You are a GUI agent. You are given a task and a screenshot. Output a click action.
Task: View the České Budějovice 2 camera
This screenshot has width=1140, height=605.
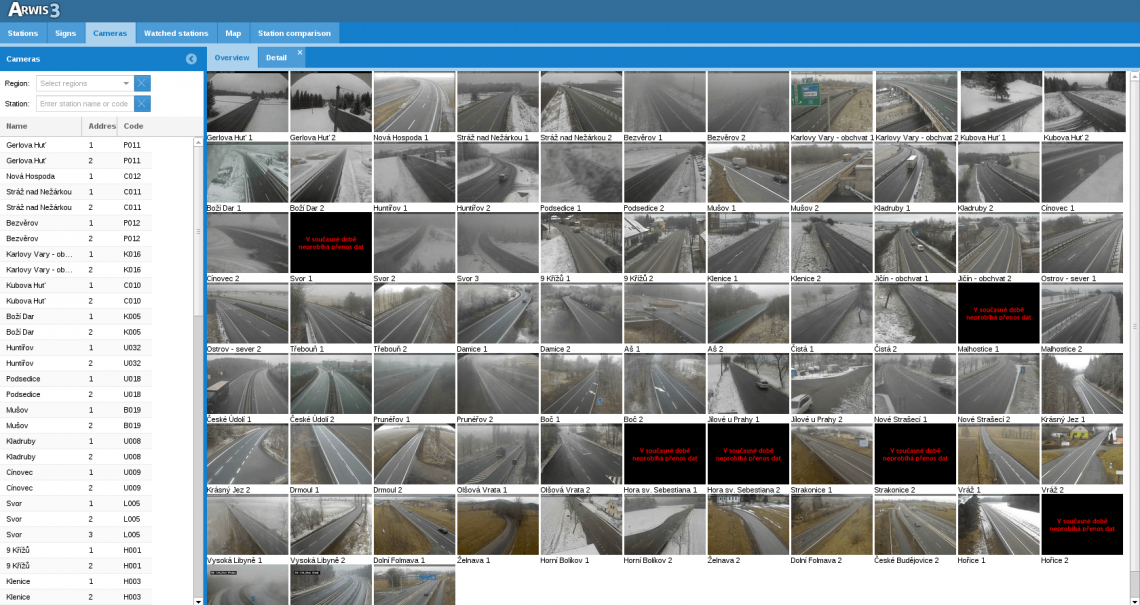pyautogui.click(x=915, y=525)
